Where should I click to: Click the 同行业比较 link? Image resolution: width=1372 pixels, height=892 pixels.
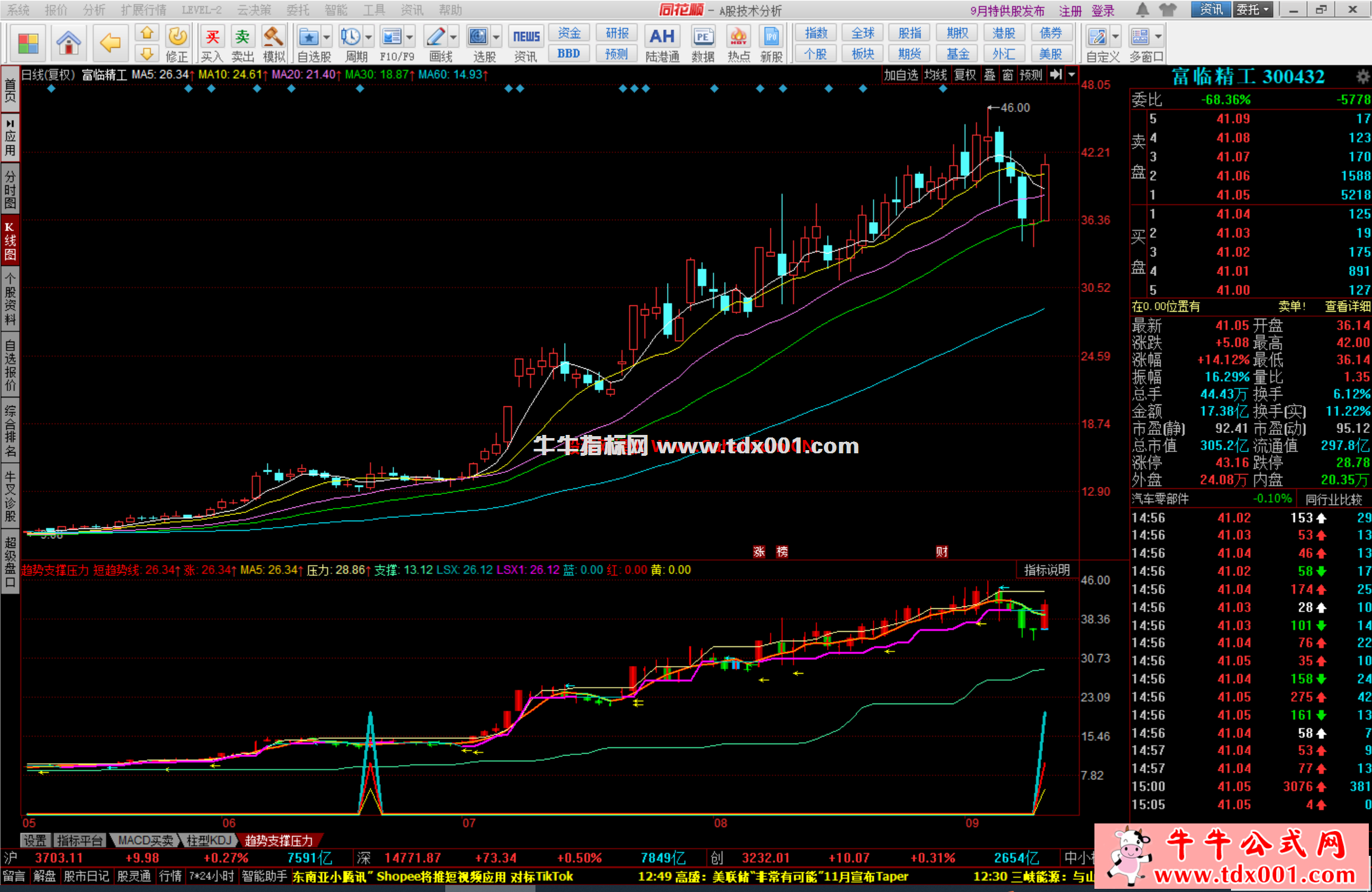[1334, 500]
